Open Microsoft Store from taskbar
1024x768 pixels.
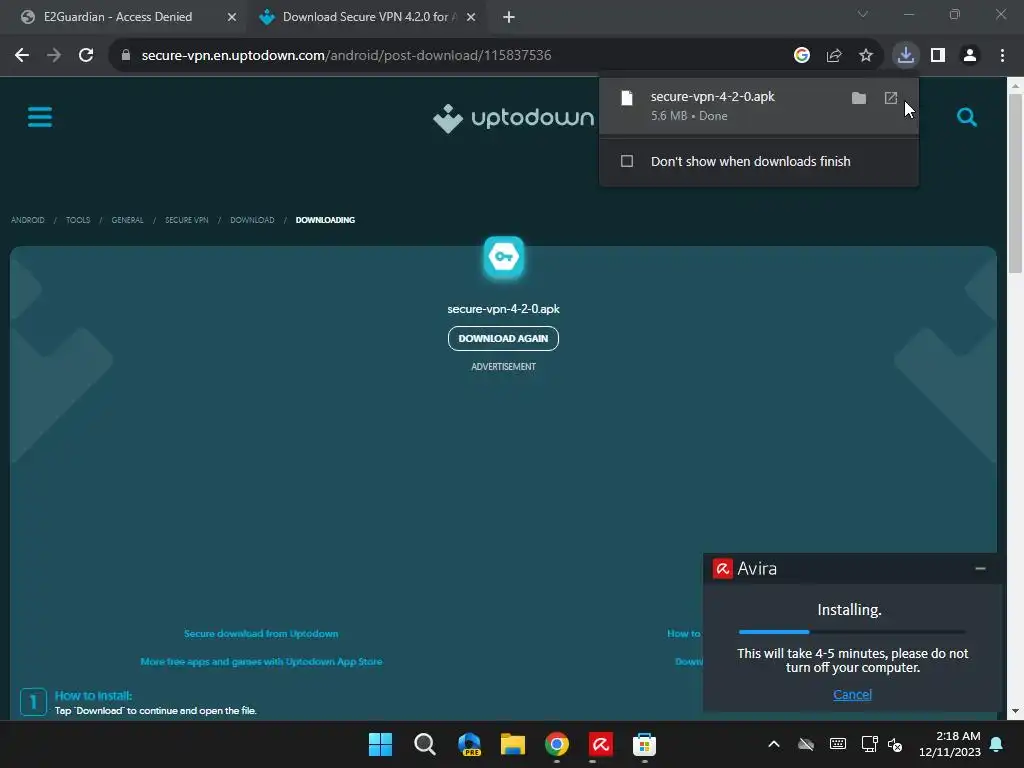click(645, 744)
